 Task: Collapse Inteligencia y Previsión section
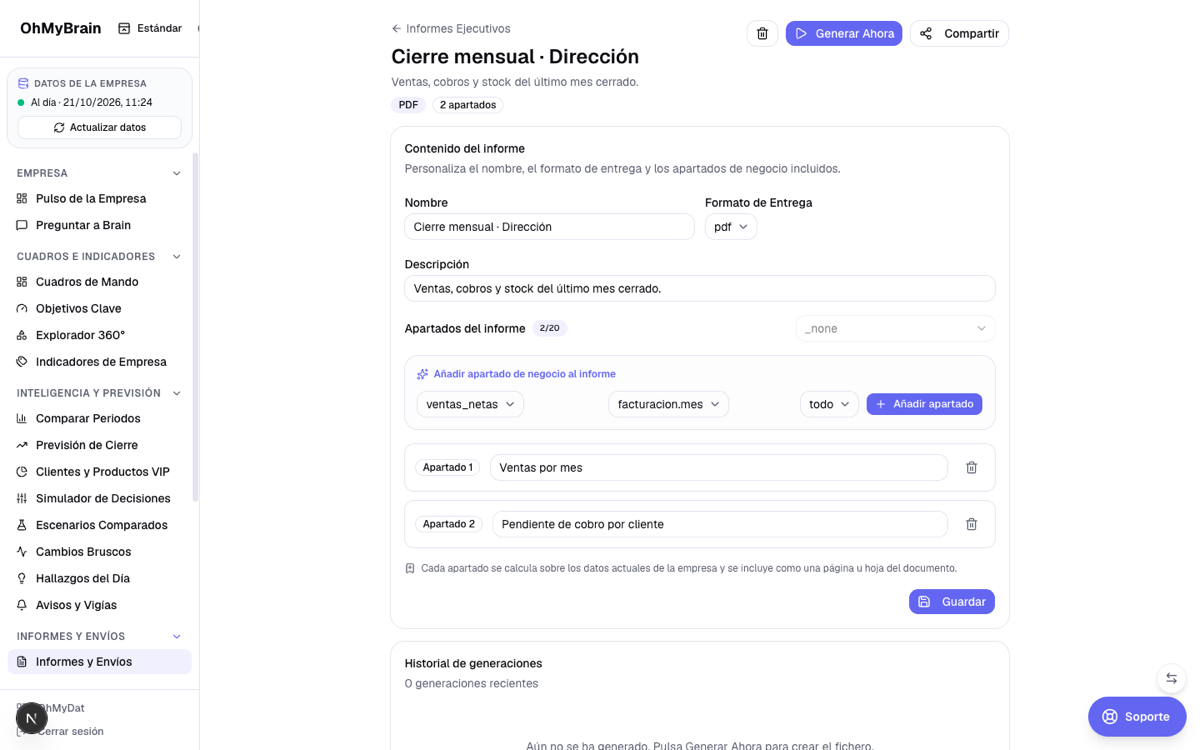(100, 393)
